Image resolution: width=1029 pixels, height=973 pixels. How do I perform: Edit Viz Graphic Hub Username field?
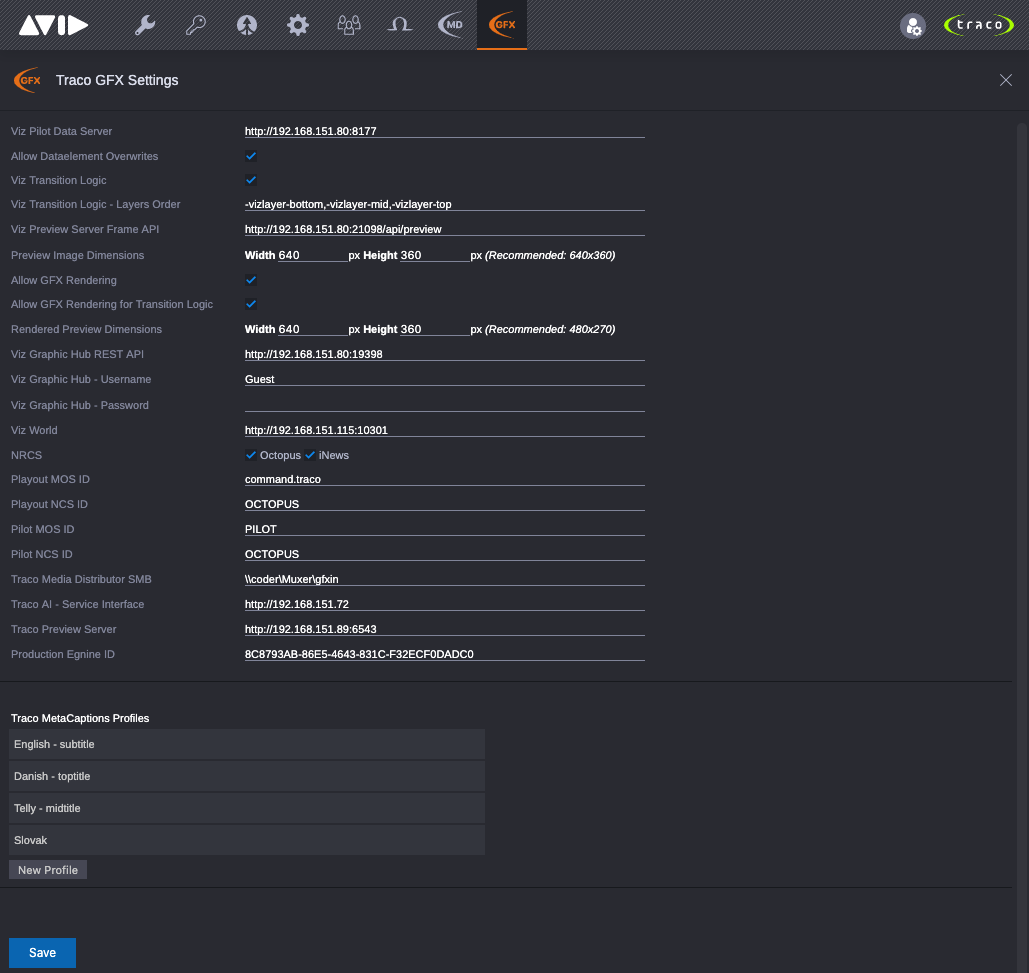pos(444,379)
